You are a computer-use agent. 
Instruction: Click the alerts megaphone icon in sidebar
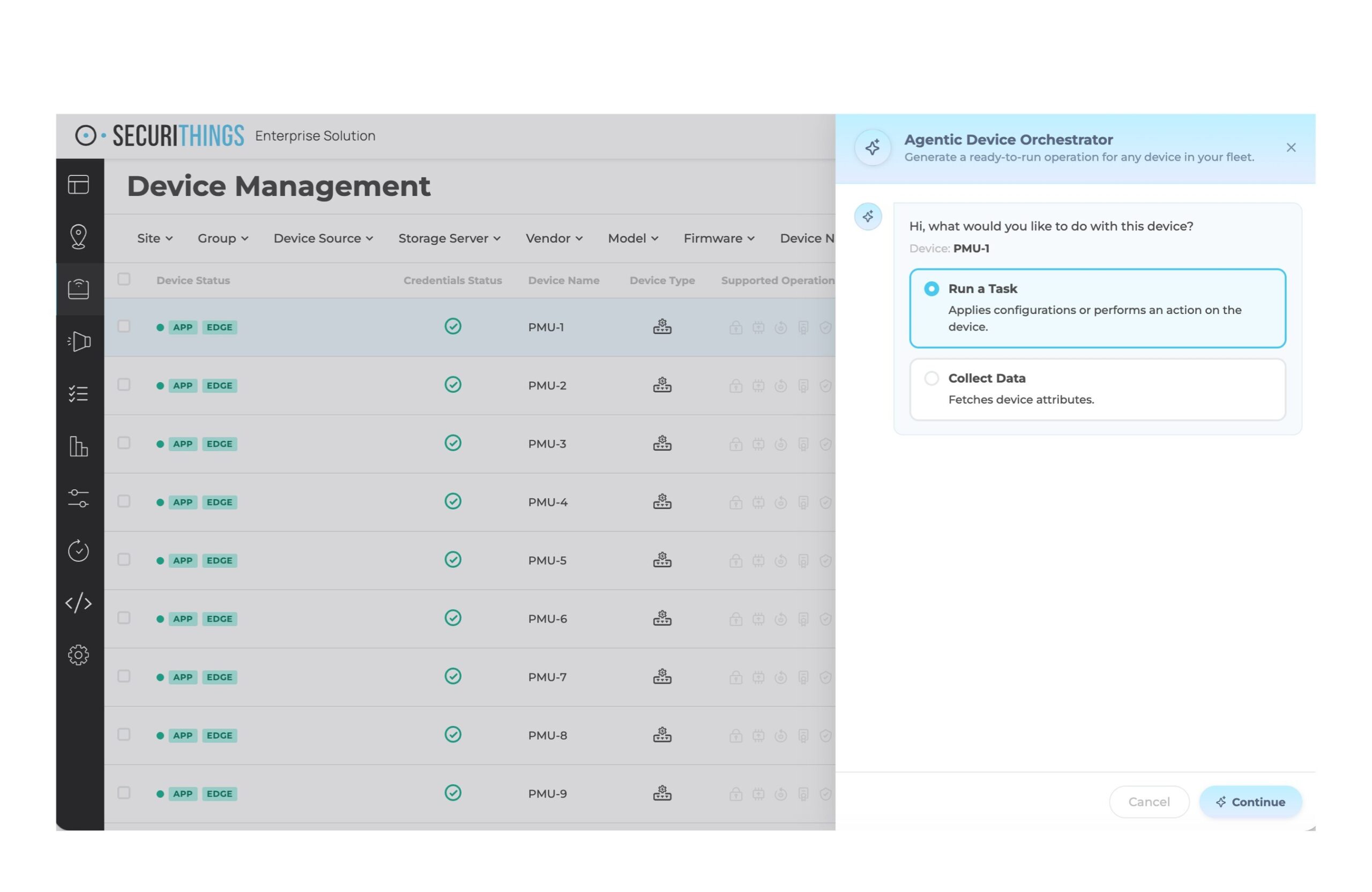79,341
